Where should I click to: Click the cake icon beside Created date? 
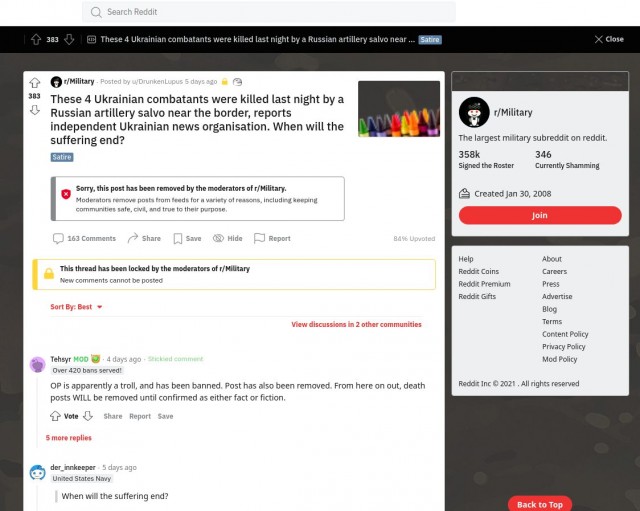point(464,193)
